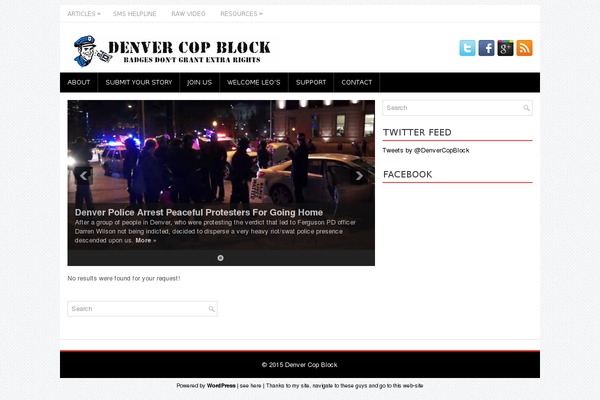This screenshot has width=600, height=400.
Task: Open the Join Us page
Action: (x=199, y=82)
